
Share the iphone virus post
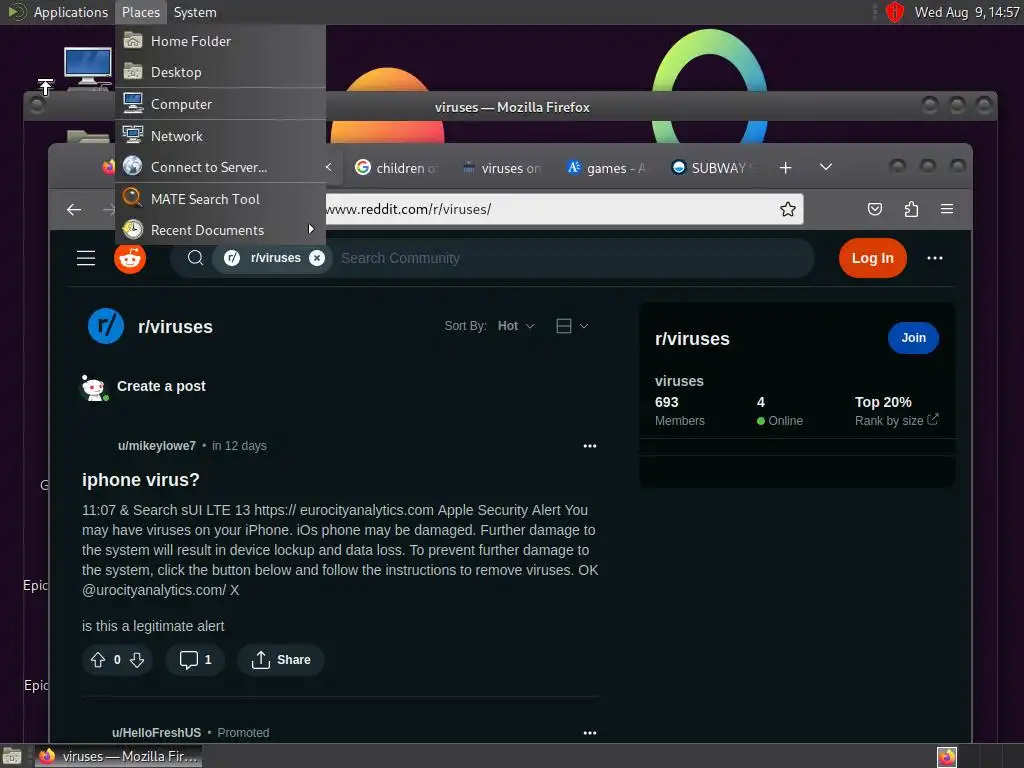pyautogui.click(x=281, y=660)
